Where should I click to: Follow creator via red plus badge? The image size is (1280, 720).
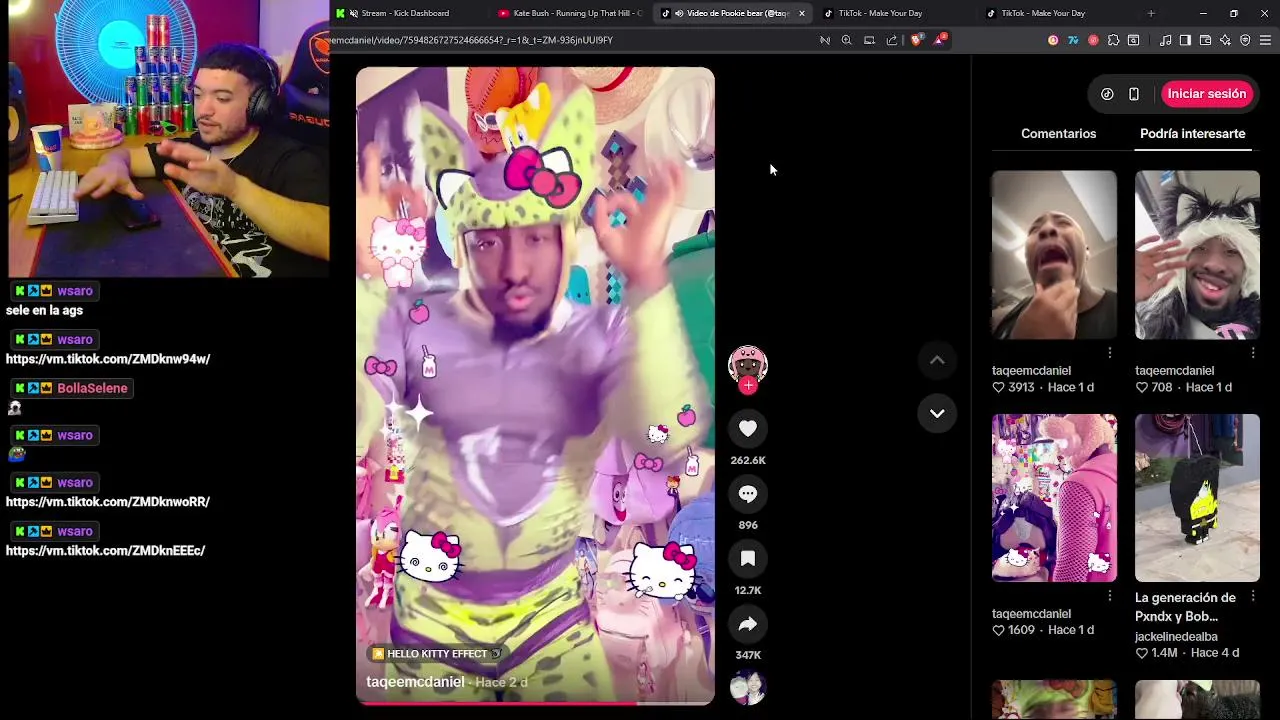point(748,385)
